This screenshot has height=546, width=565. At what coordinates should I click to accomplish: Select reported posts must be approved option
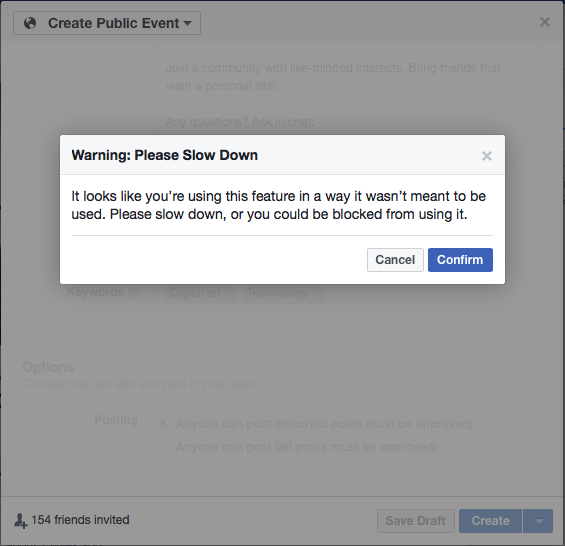pos(163,424)
